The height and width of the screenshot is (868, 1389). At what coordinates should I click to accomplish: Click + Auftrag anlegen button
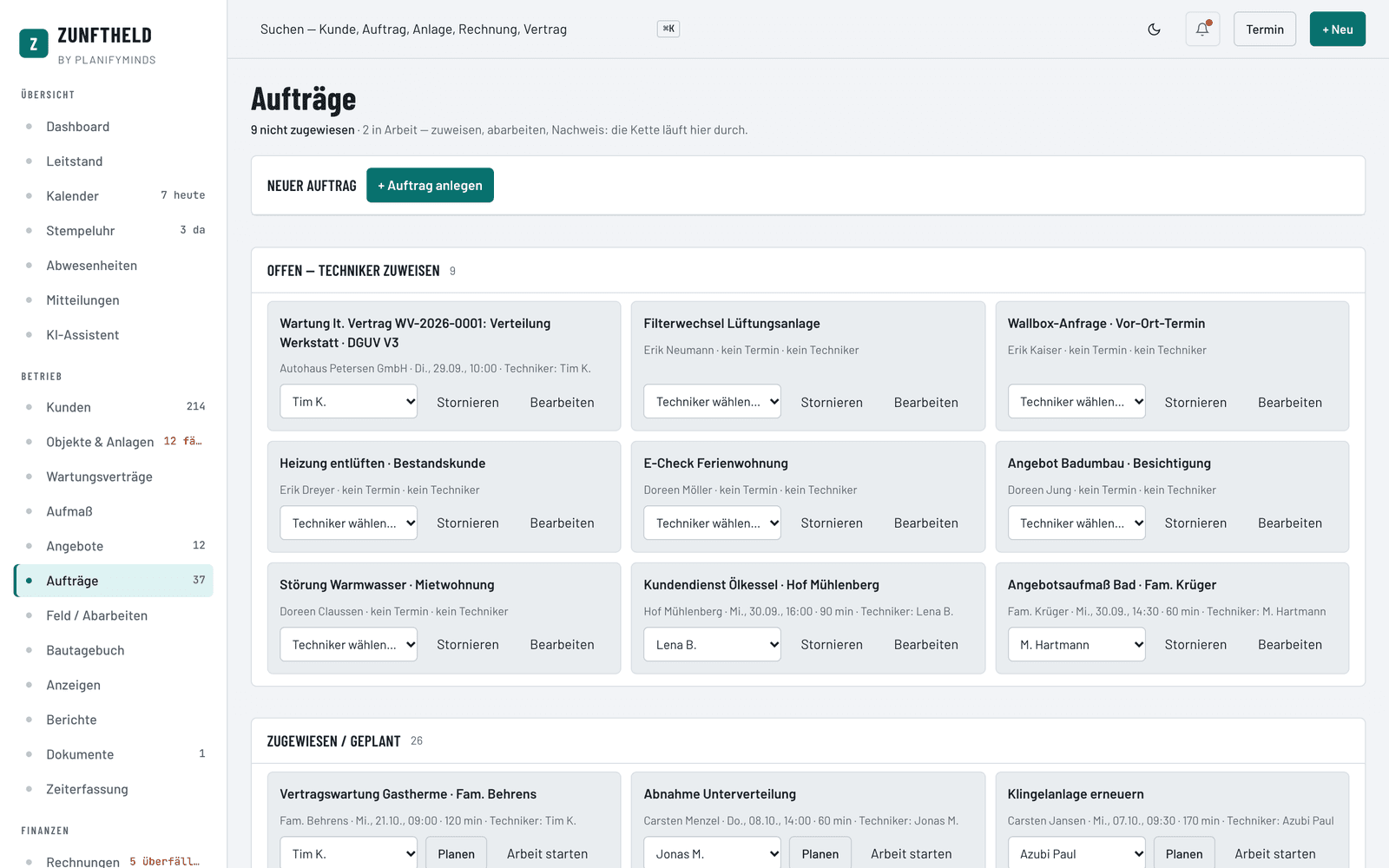coord(430,186)
